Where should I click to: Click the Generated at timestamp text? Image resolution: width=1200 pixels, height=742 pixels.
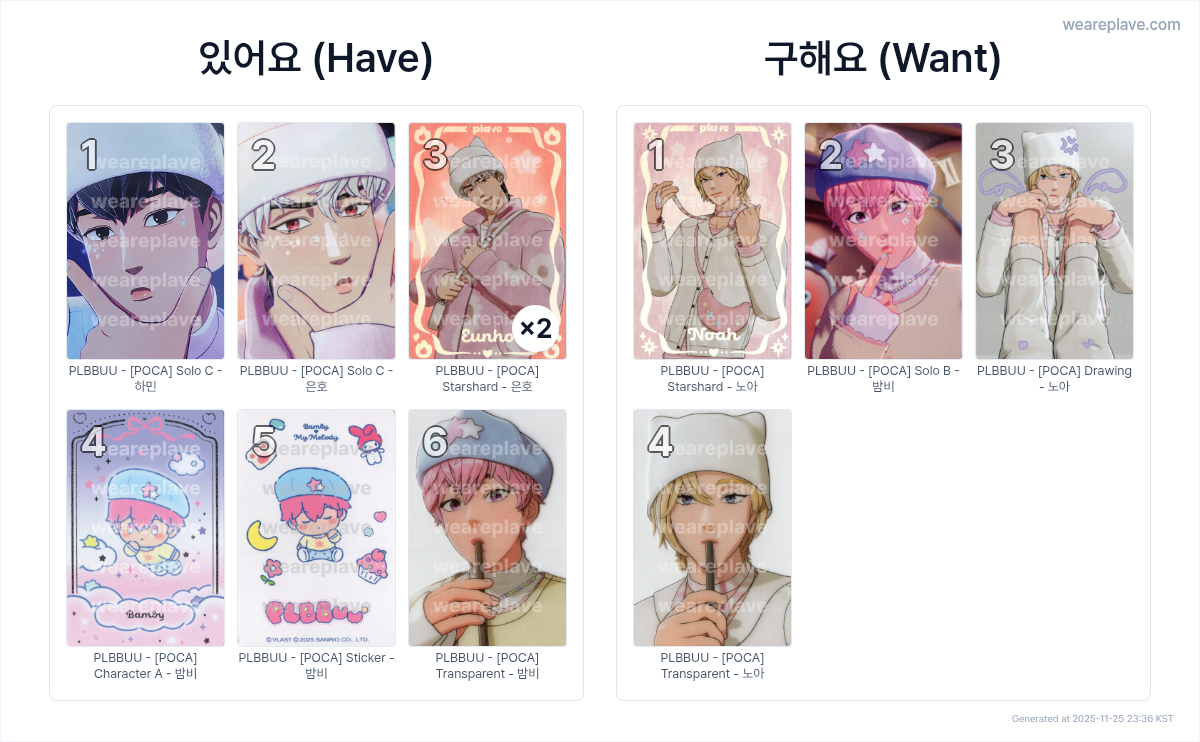(x=1093, y=718)
